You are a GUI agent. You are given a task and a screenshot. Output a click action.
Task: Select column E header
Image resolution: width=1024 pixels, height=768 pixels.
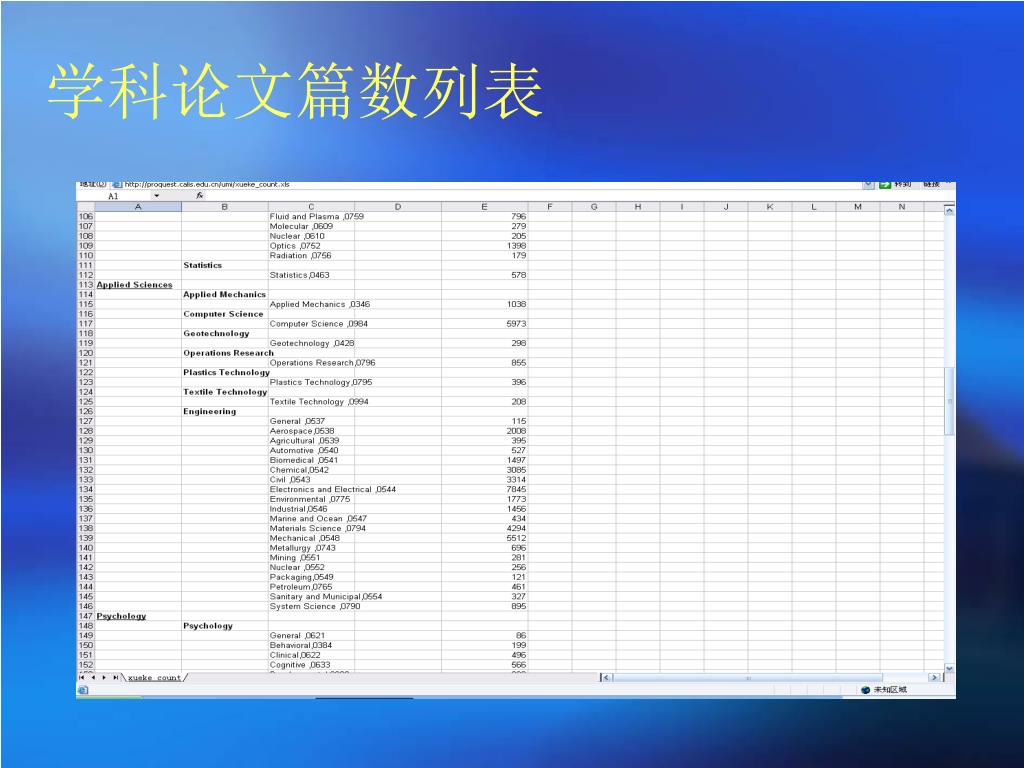pos(485,207)
